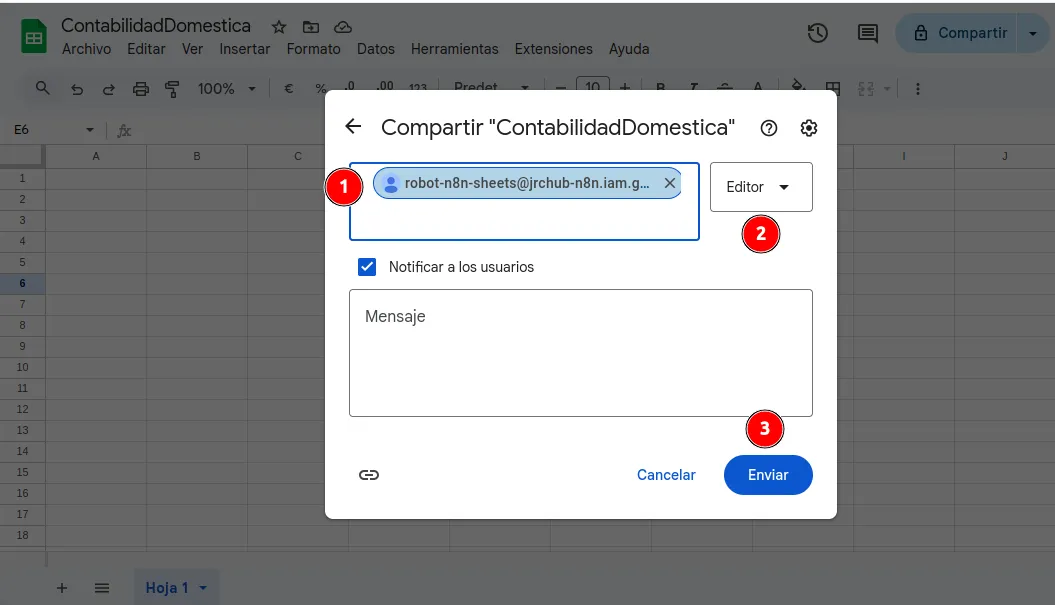The image size is (1055, 605).
Task: Select column J header
Action: [1005, 156]
